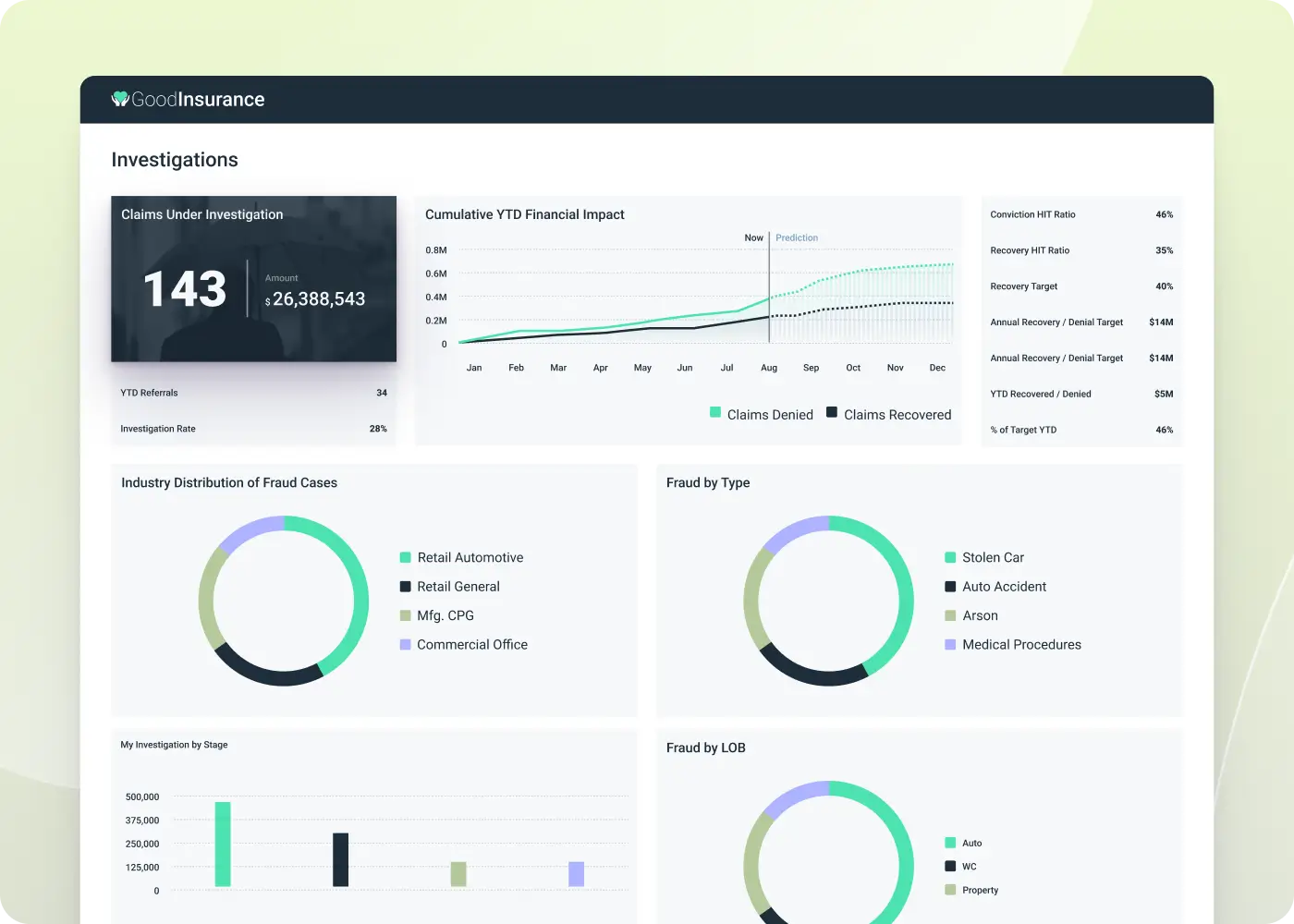Select the Arson legend marker
This screenshot has width=1294, height=924.
[x=949, y=615]
